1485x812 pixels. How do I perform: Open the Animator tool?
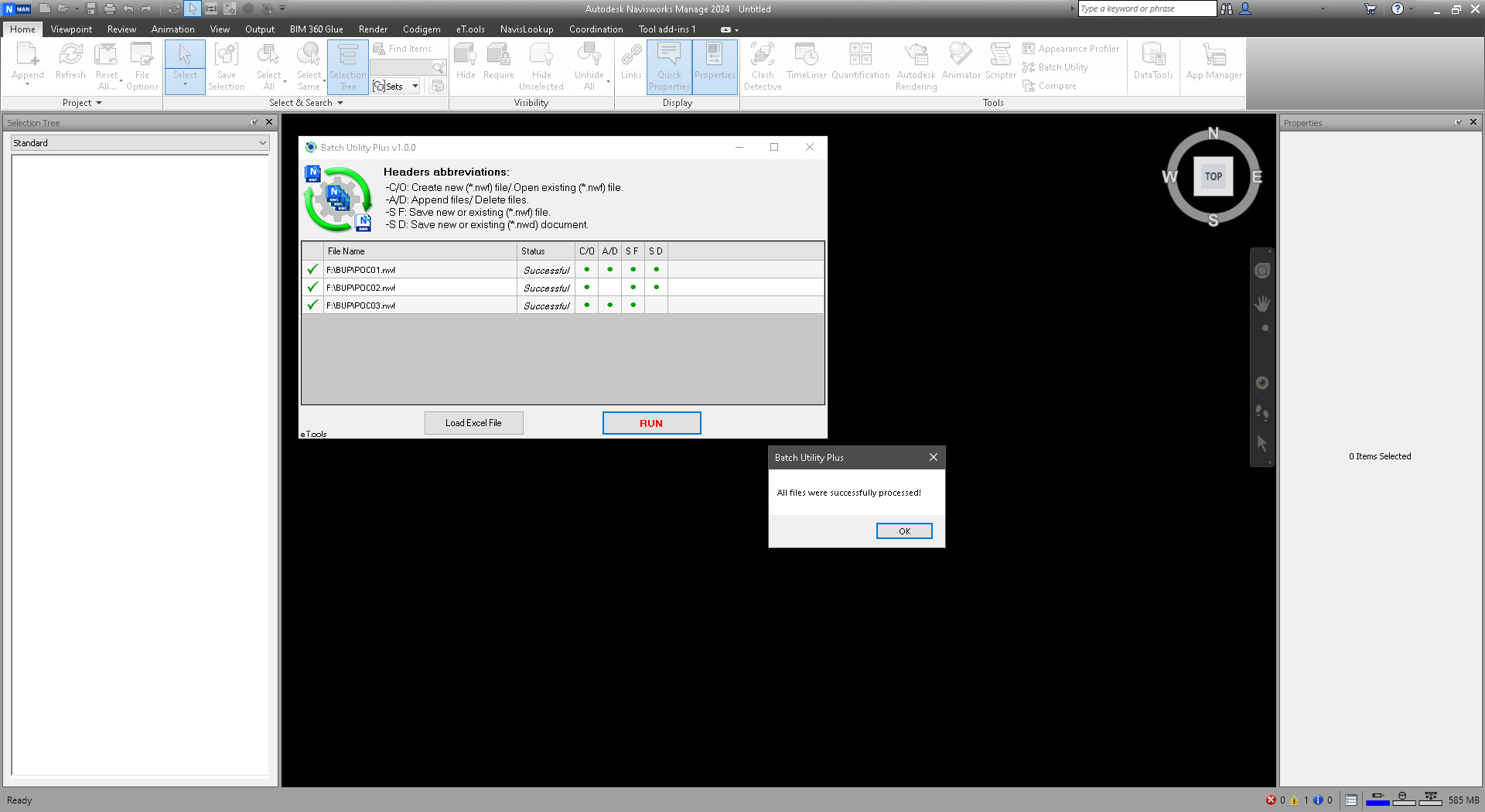(x=961, y=61)
